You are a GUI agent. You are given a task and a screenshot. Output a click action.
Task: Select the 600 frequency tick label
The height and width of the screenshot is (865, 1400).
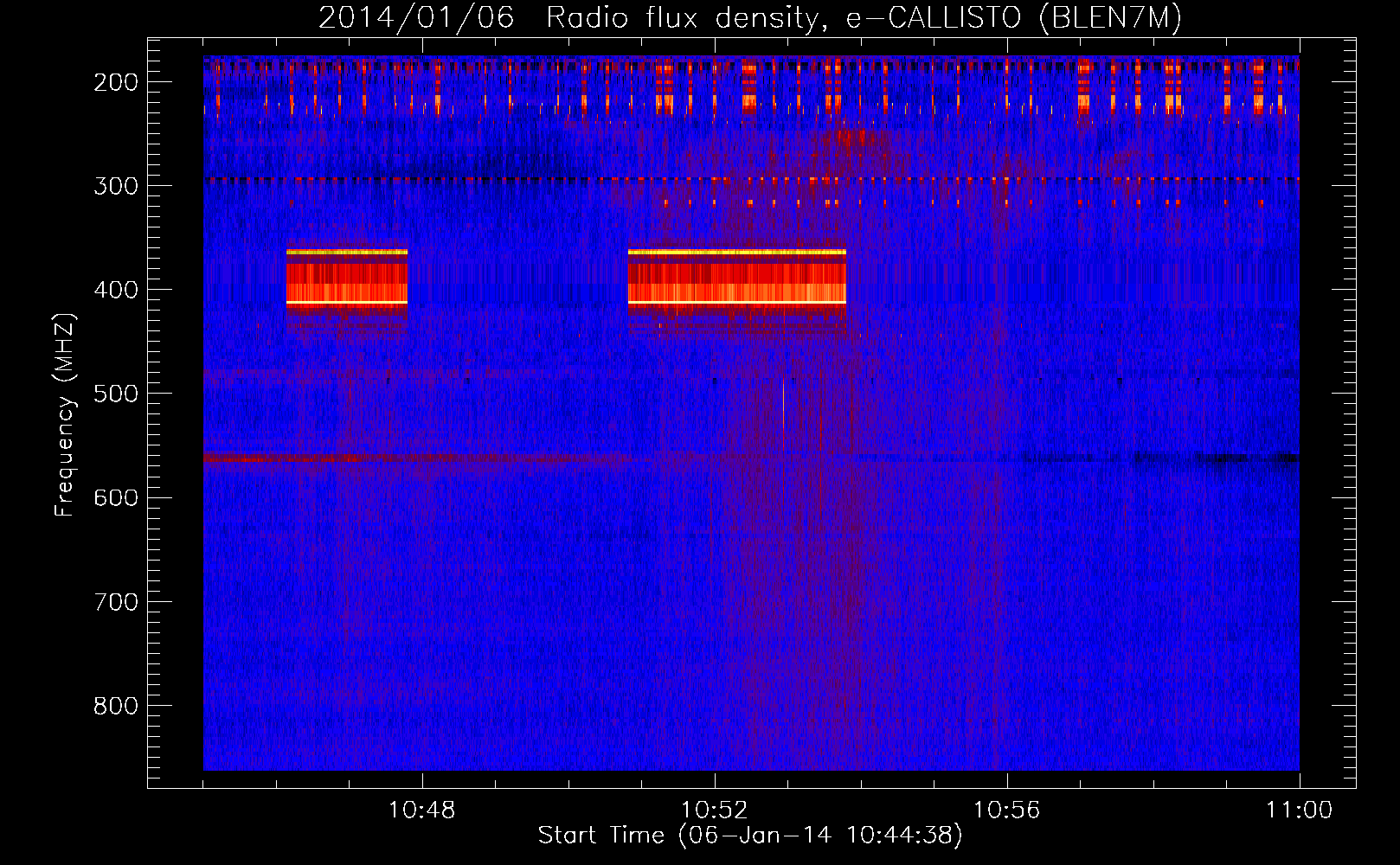click(x=116, y=497)
